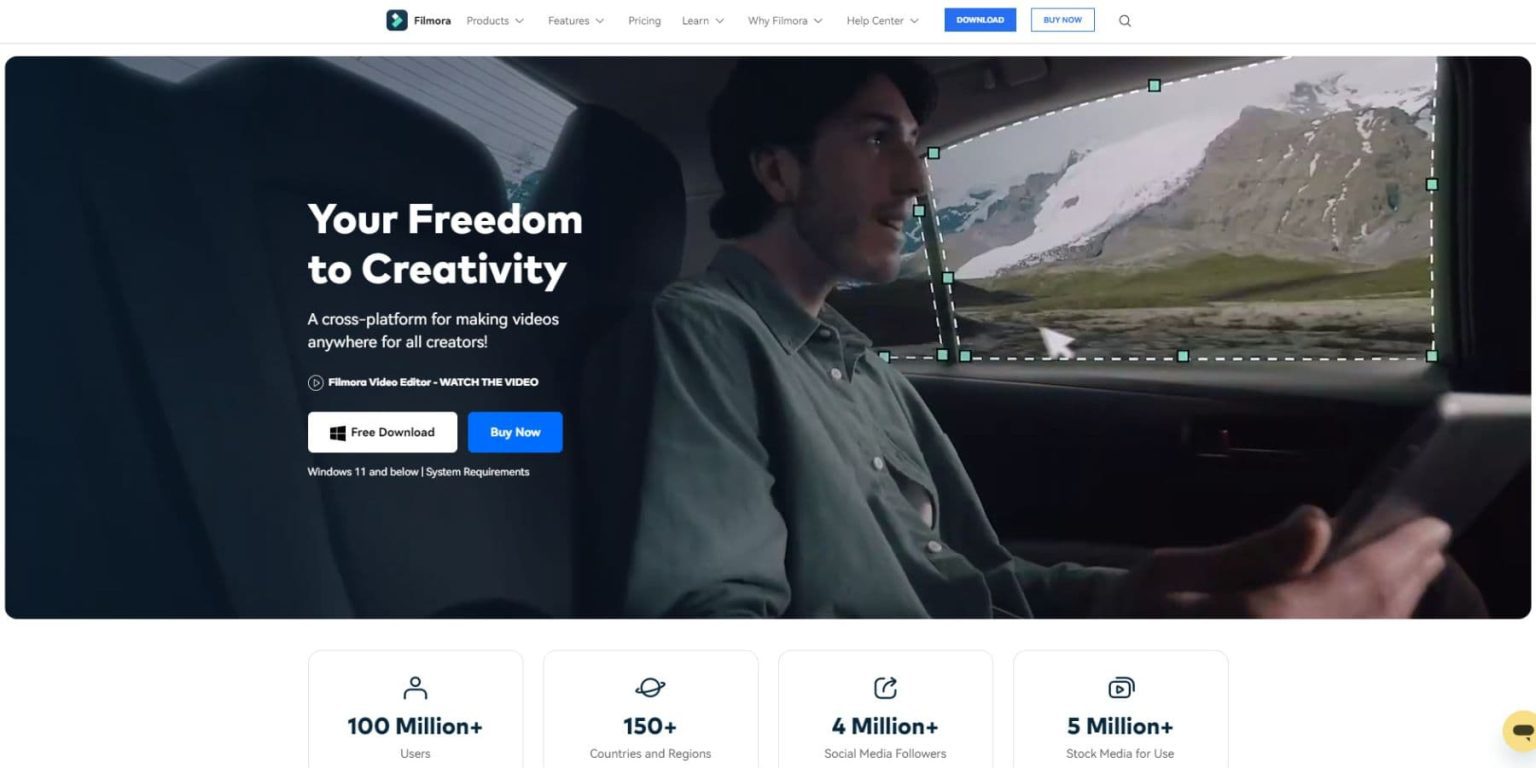Click the user icon above 100 Million+

415,688
